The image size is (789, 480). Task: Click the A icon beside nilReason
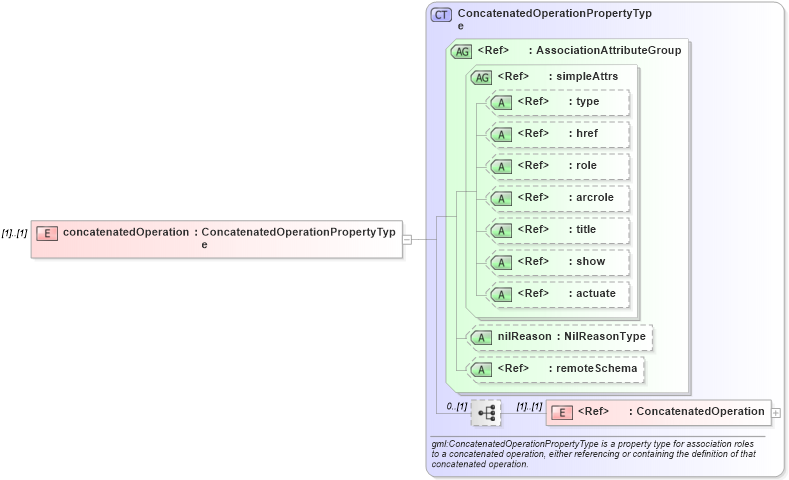coord(482,338)
